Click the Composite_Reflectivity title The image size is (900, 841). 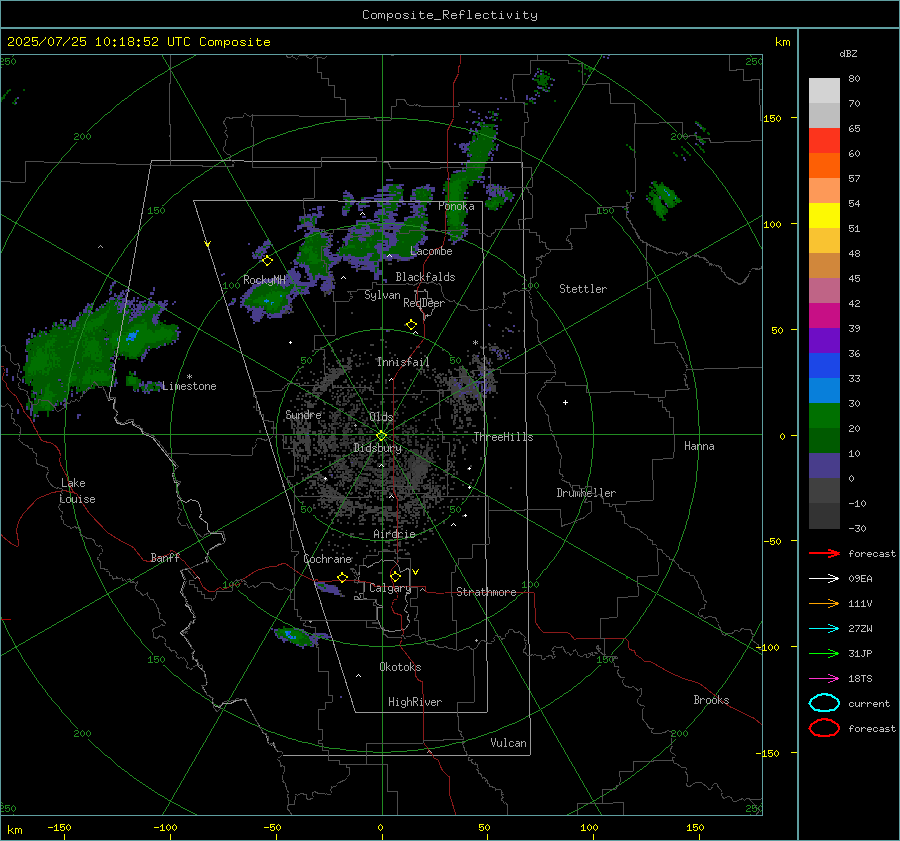449,15
